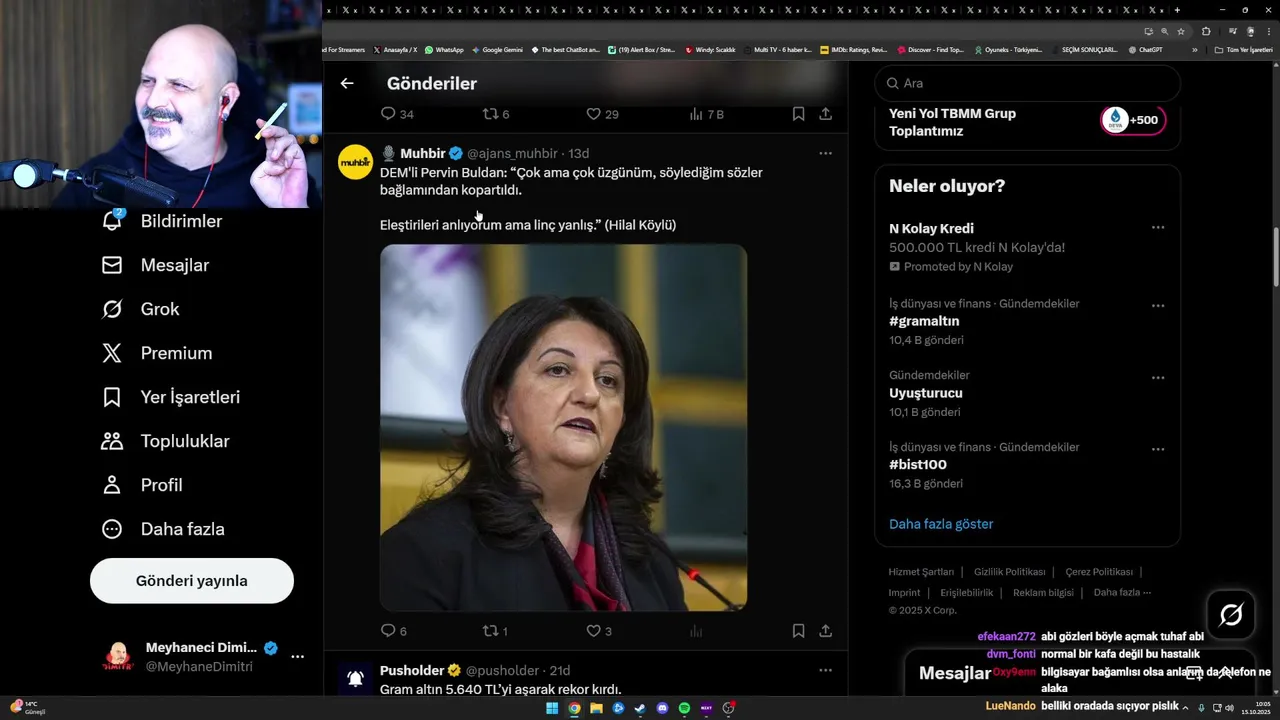
Task: Show more bookmarks chevron
Action: click(x=1194, y=50)
